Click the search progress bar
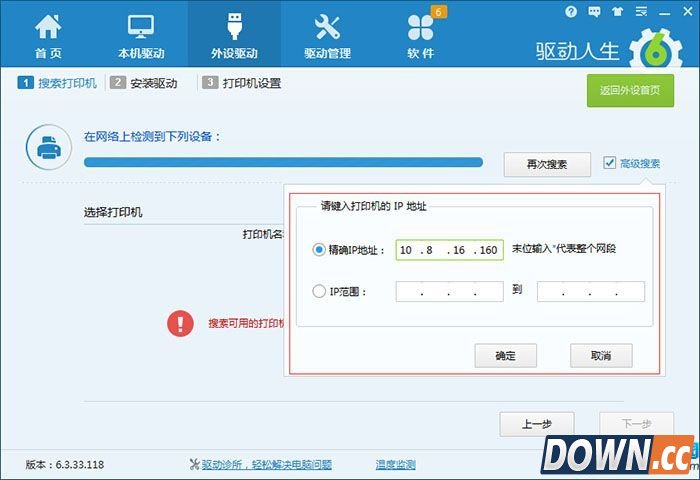This screenshot has width=700, height=480. click(x=283, y=162)
